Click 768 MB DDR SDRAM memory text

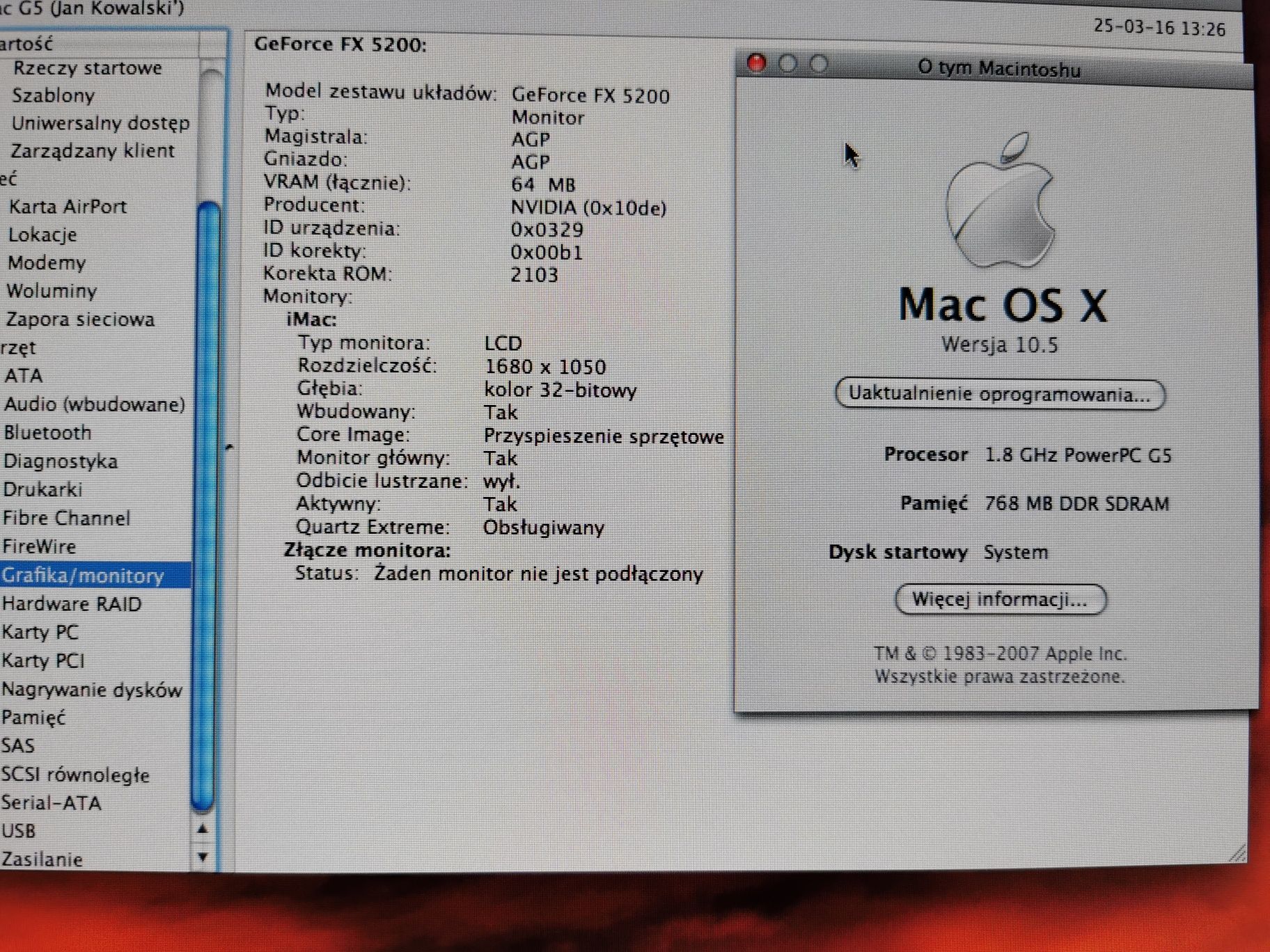coord(1076,503)
